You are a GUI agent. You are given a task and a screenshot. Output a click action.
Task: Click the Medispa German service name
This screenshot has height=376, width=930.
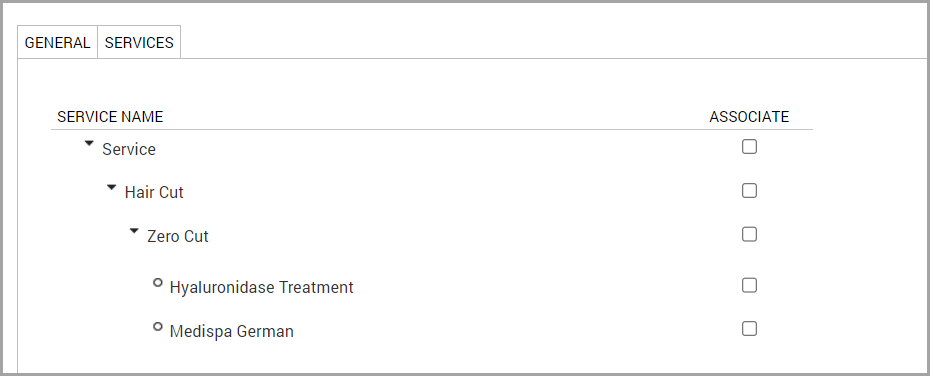click(231, 331)
